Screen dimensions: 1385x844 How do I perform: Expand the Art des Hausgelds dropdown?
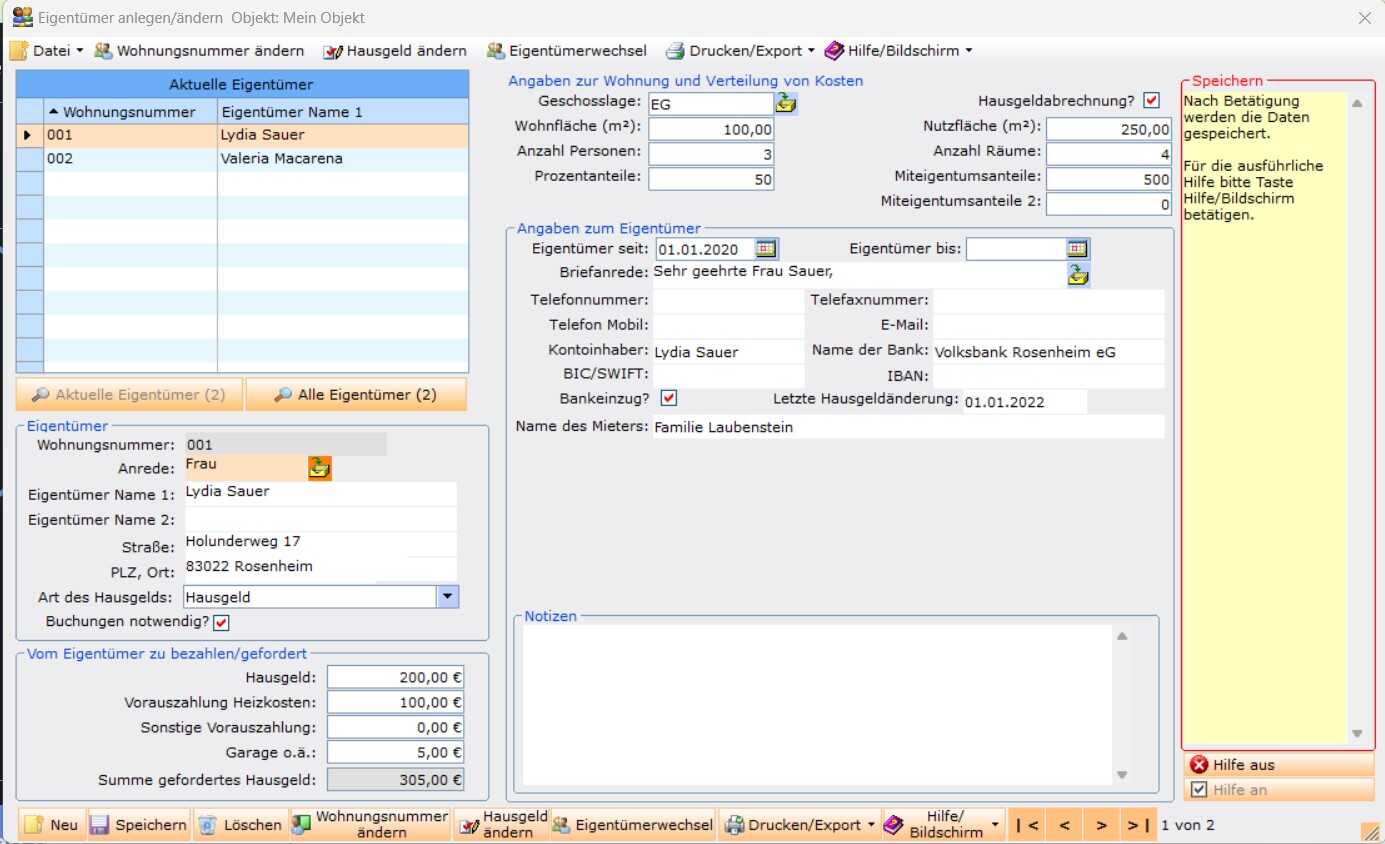pyautogui.click(x=448, y=597)
